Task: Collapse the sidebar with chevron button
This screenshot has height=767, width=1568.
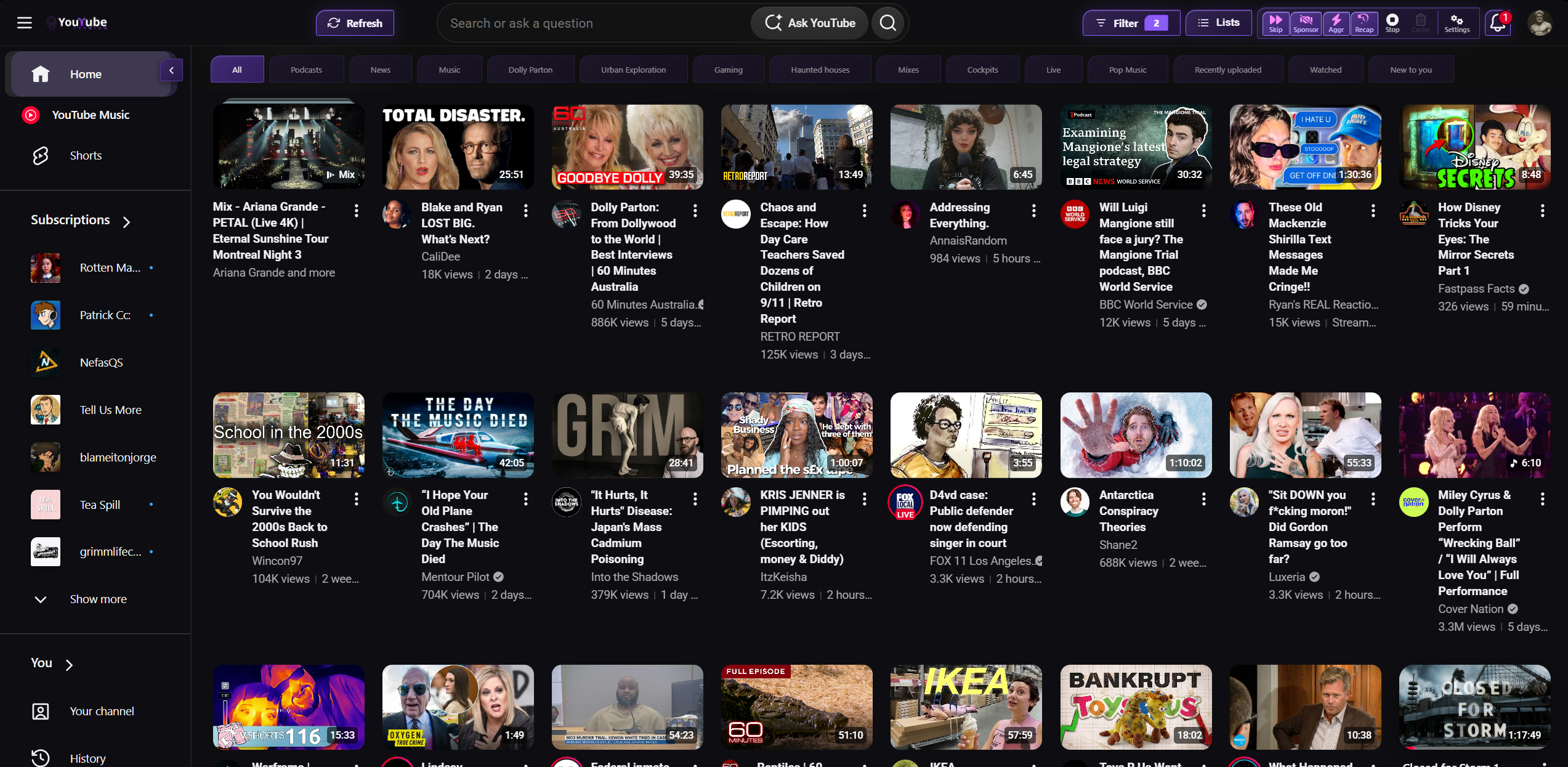Action: [171, 70]
